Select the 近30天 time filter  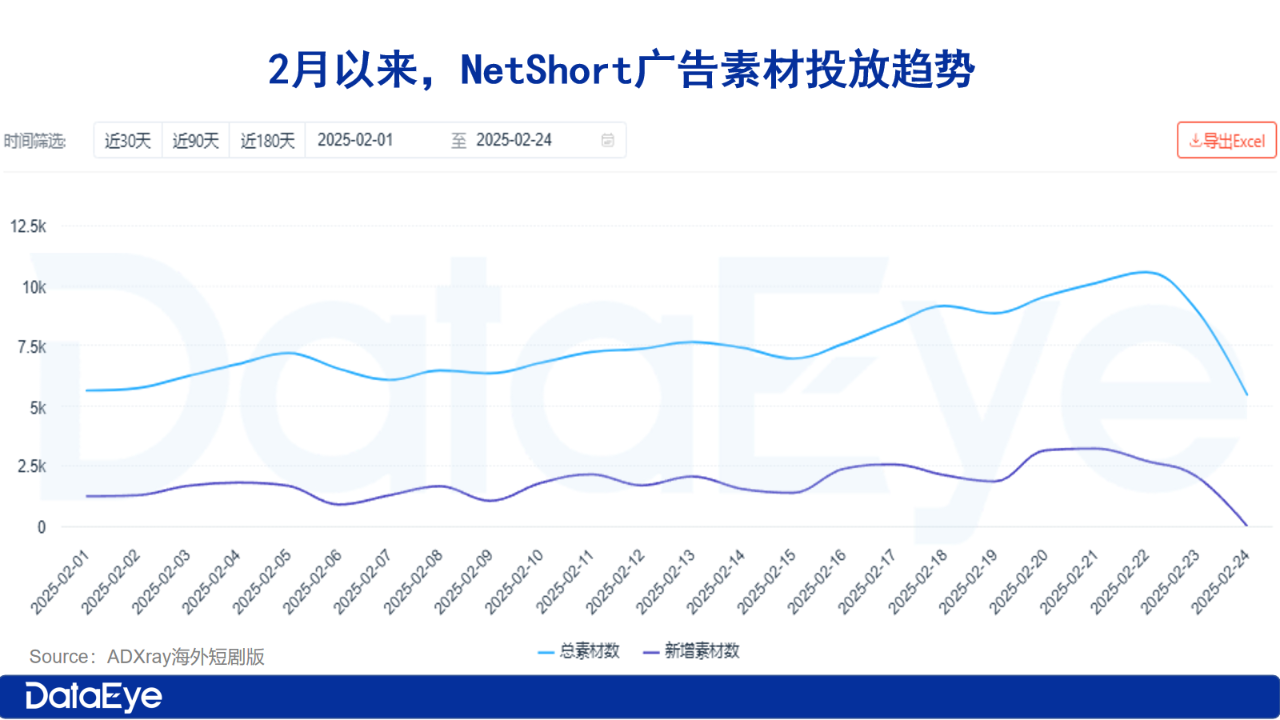(128, 140)
